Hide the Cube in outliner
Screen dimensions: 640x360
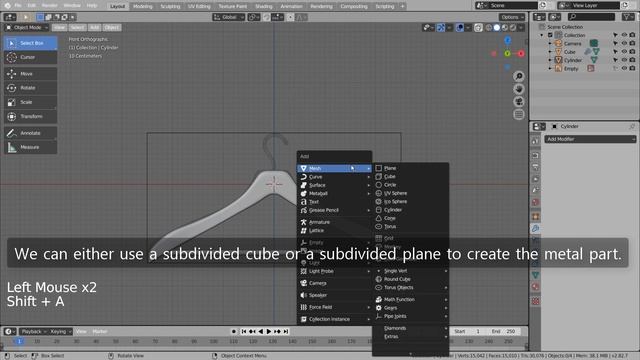[624, 52]
